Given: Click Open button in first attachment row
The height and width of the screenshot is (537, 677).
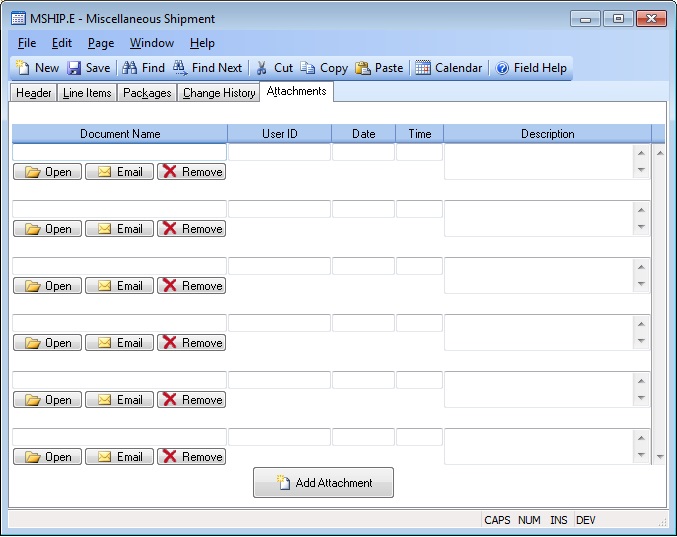Looking at the screenshot, I should click(48, 172).
